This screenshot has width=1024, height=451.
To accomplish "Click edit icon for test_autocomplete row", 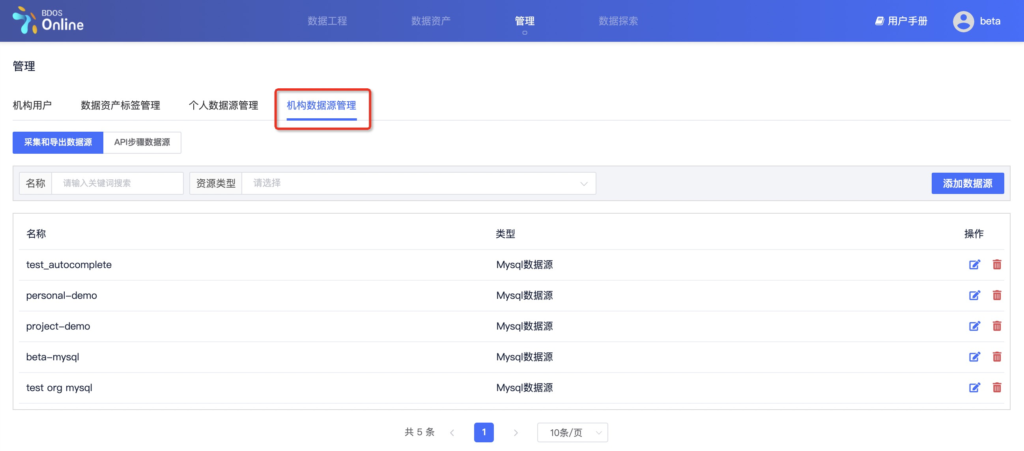I will (974, 265).
